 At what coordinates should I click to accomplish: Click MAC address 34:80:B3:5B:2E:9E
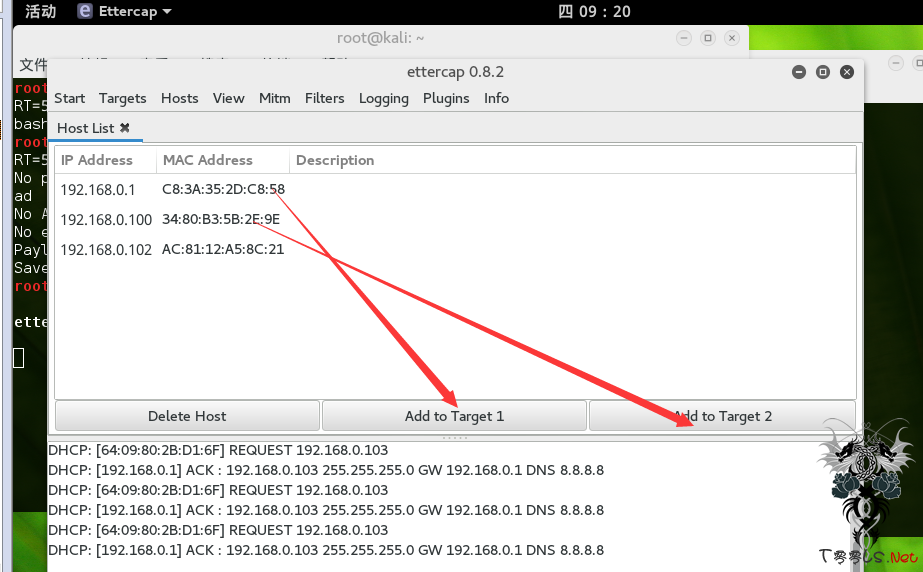click(x=221, y=220)
